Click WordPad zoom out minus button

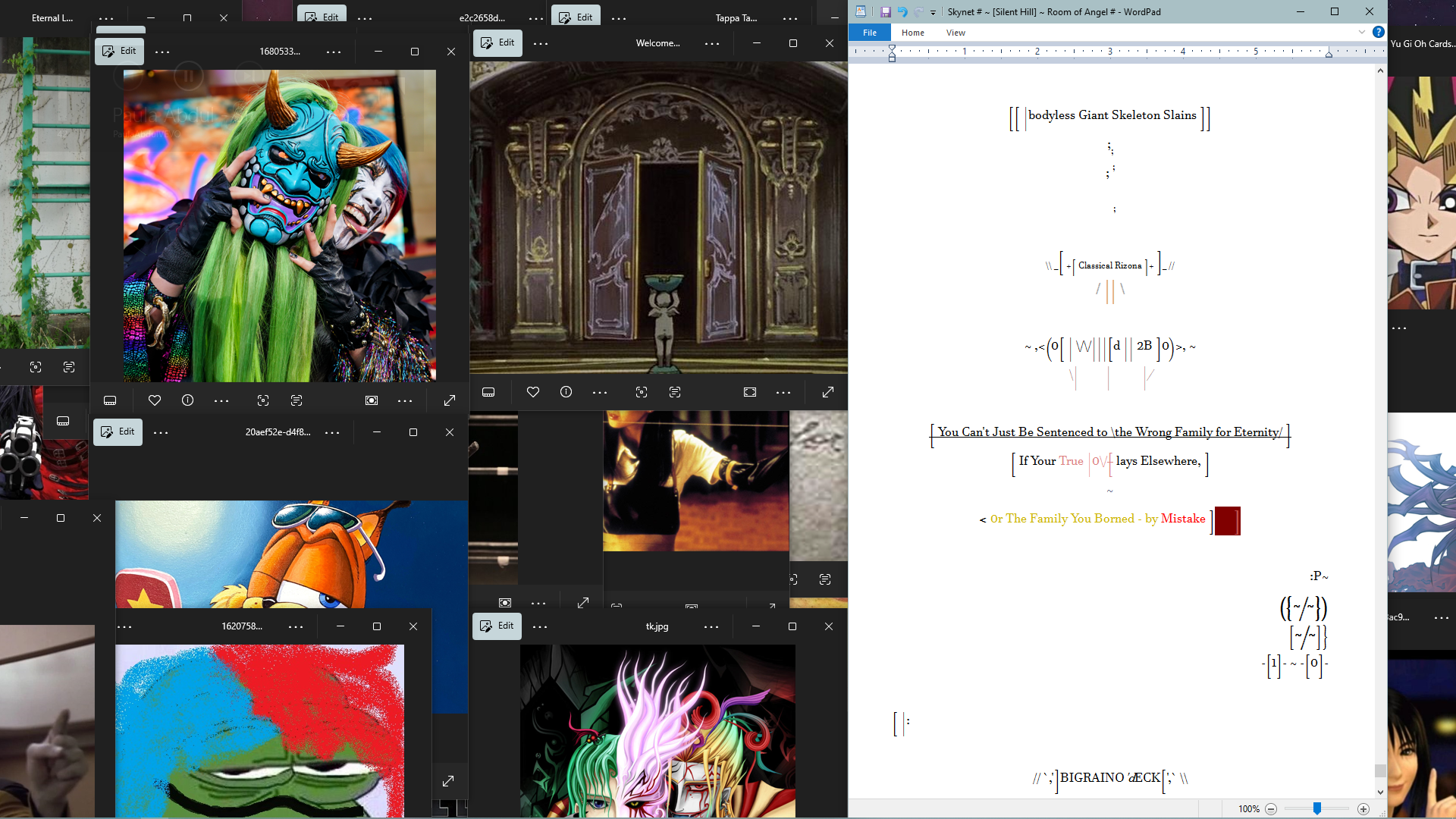pos(1272,809)
